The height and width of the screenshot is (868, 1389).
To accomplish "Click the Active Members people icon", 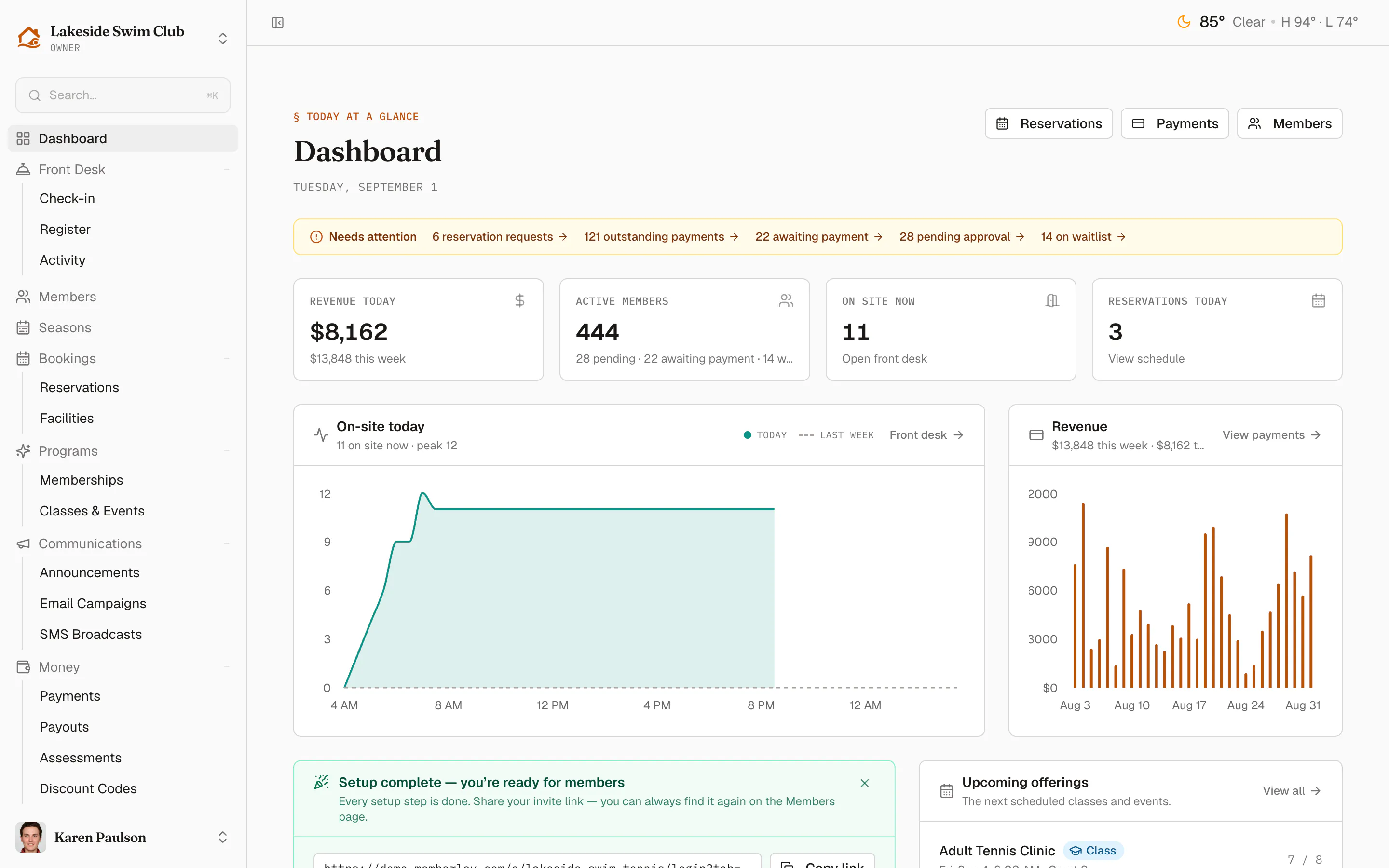I will tap(786, 301).
